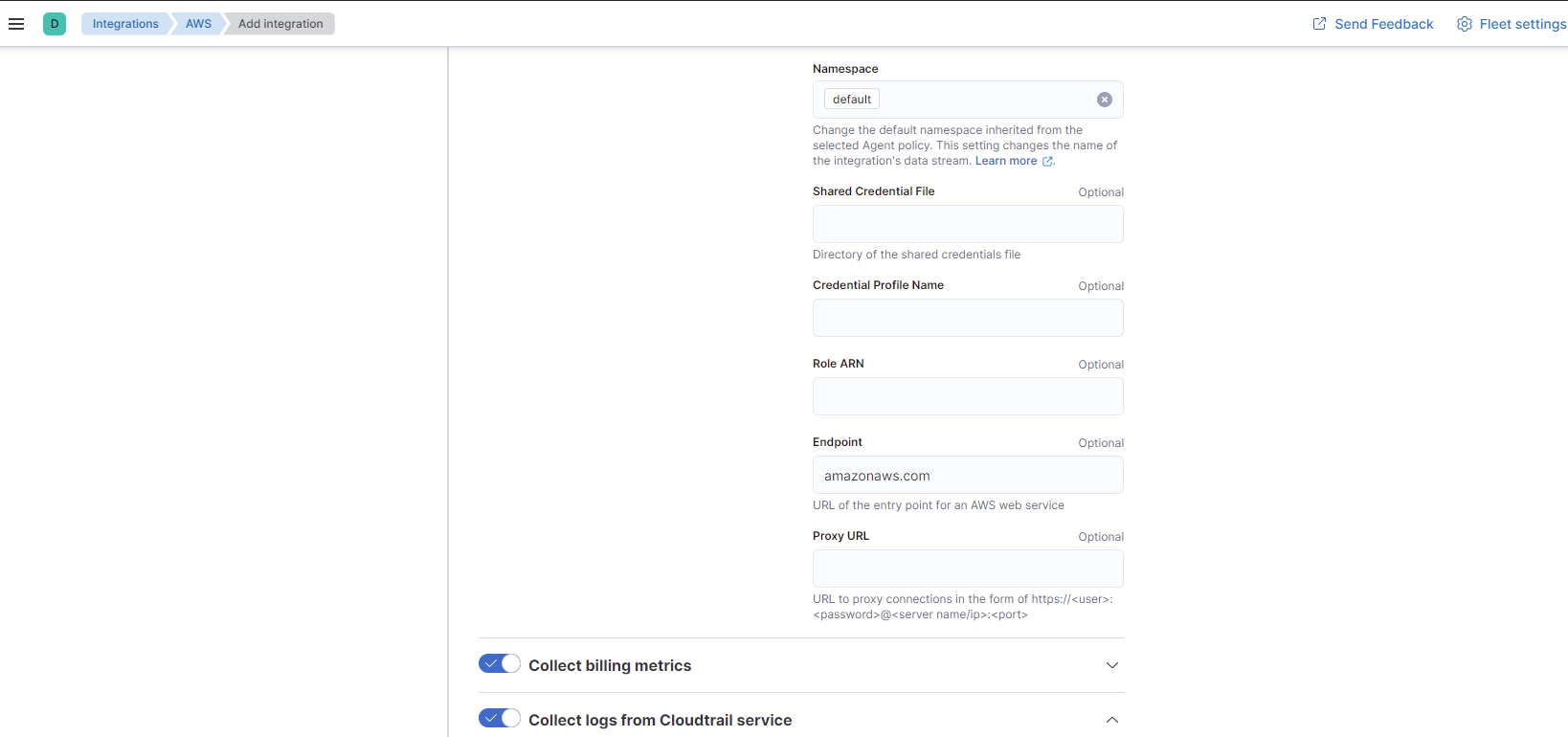Go to AWS breadcrumb
This screenshot has height=737, width=1568.
198,24
